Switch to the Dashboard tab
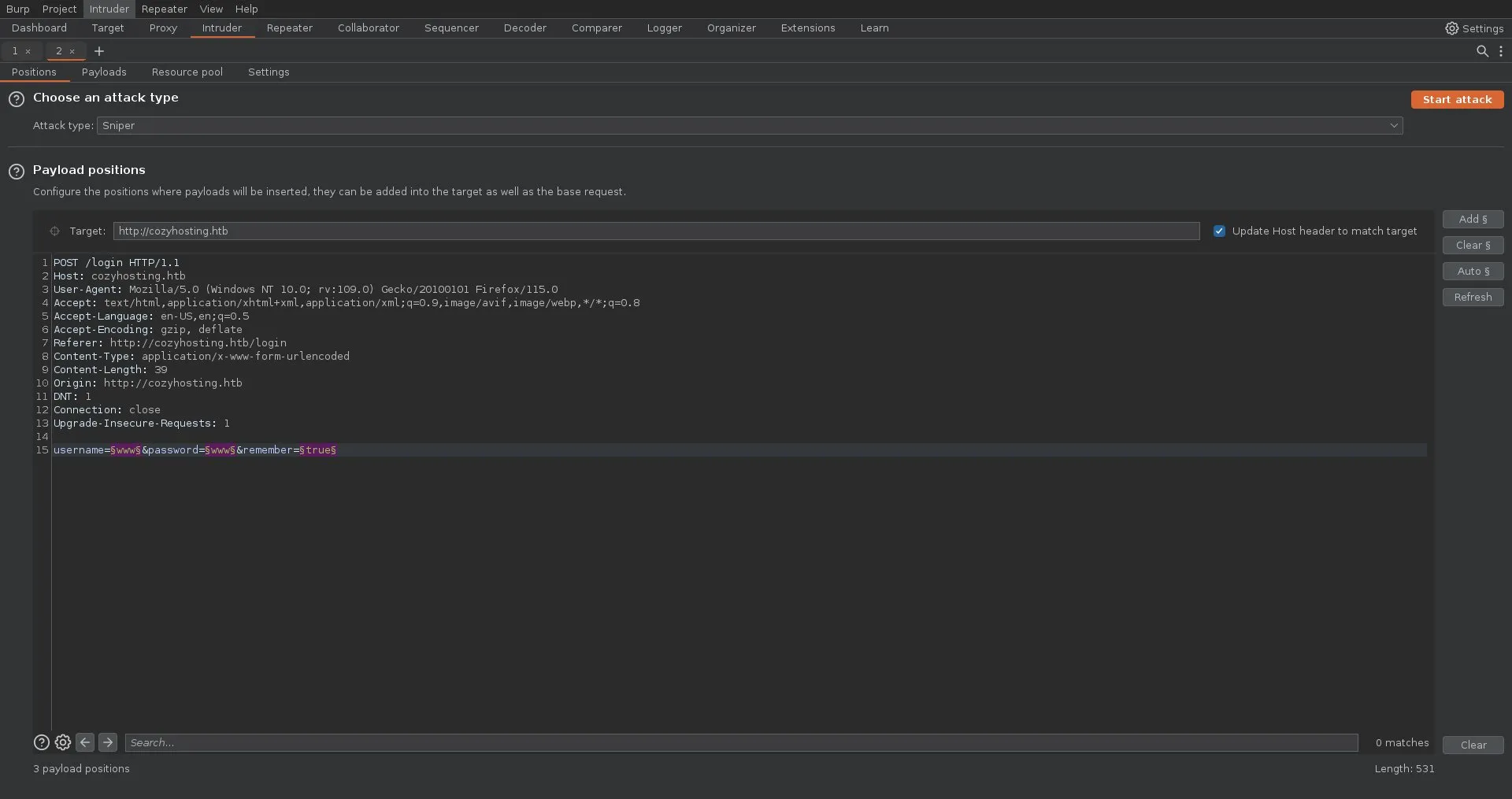The width and height of the screenshot is (1512, 799). point(39,28)
